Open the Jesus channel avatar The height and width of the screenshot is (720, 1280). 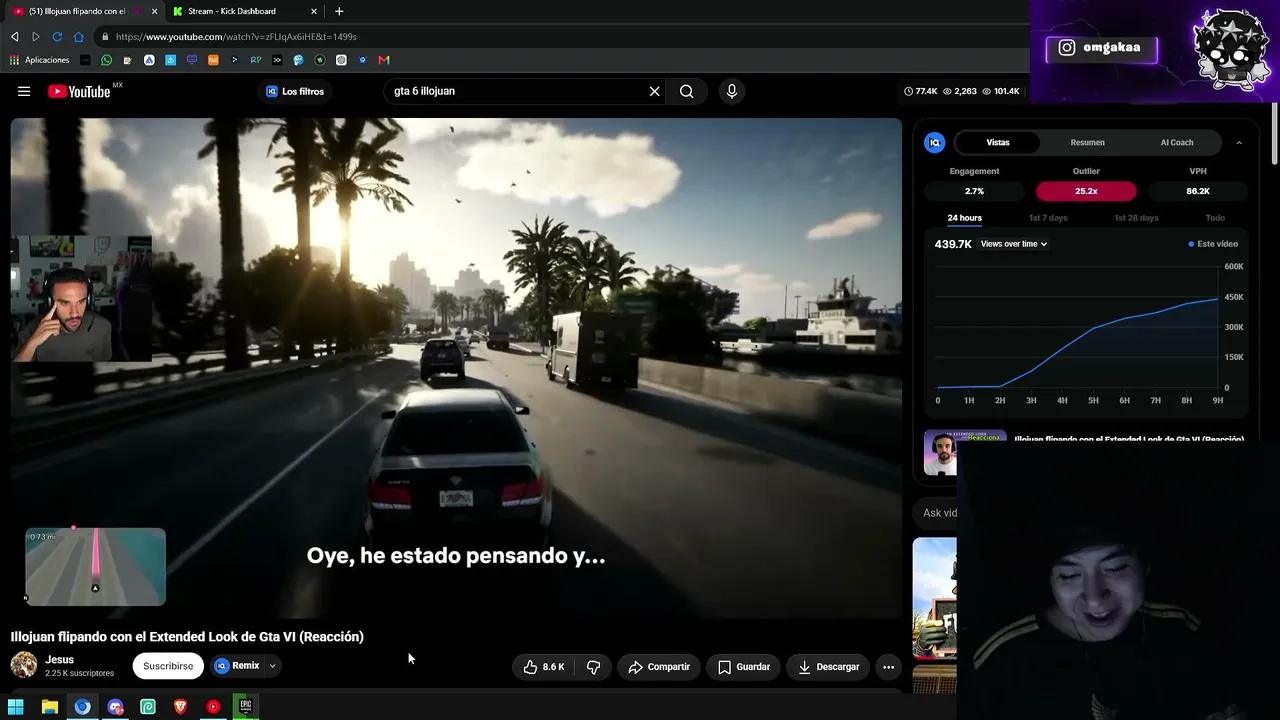coord(24,665)
